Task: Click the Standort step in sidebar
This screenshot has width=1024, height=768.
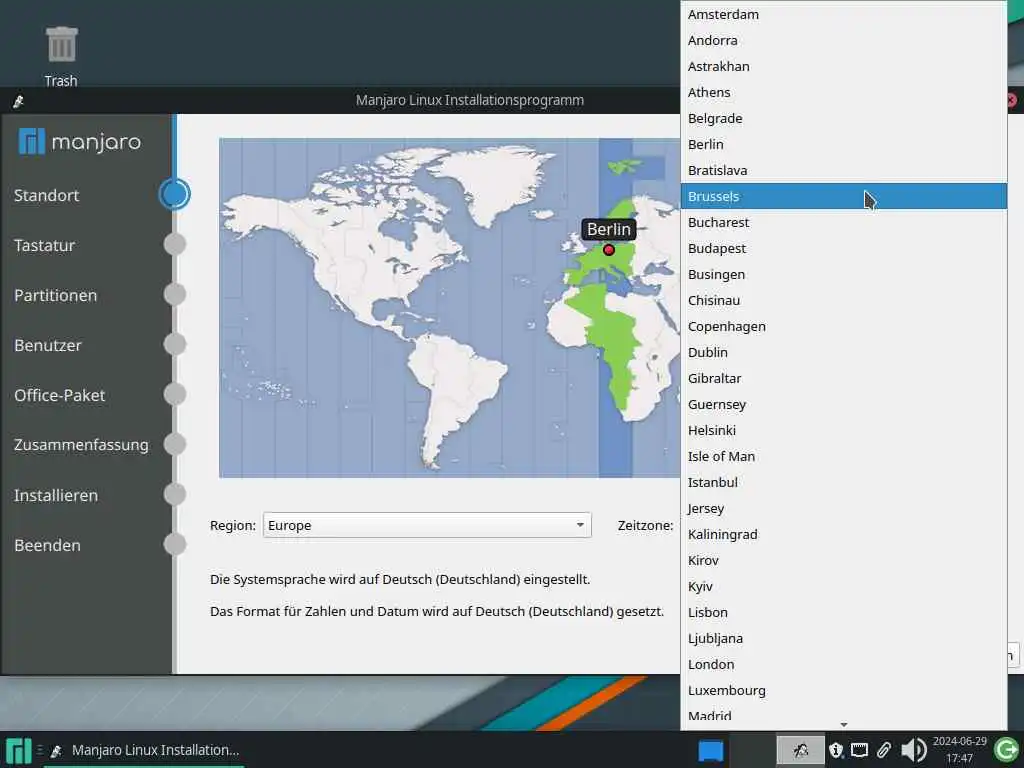Action: [x=46, y=195]
